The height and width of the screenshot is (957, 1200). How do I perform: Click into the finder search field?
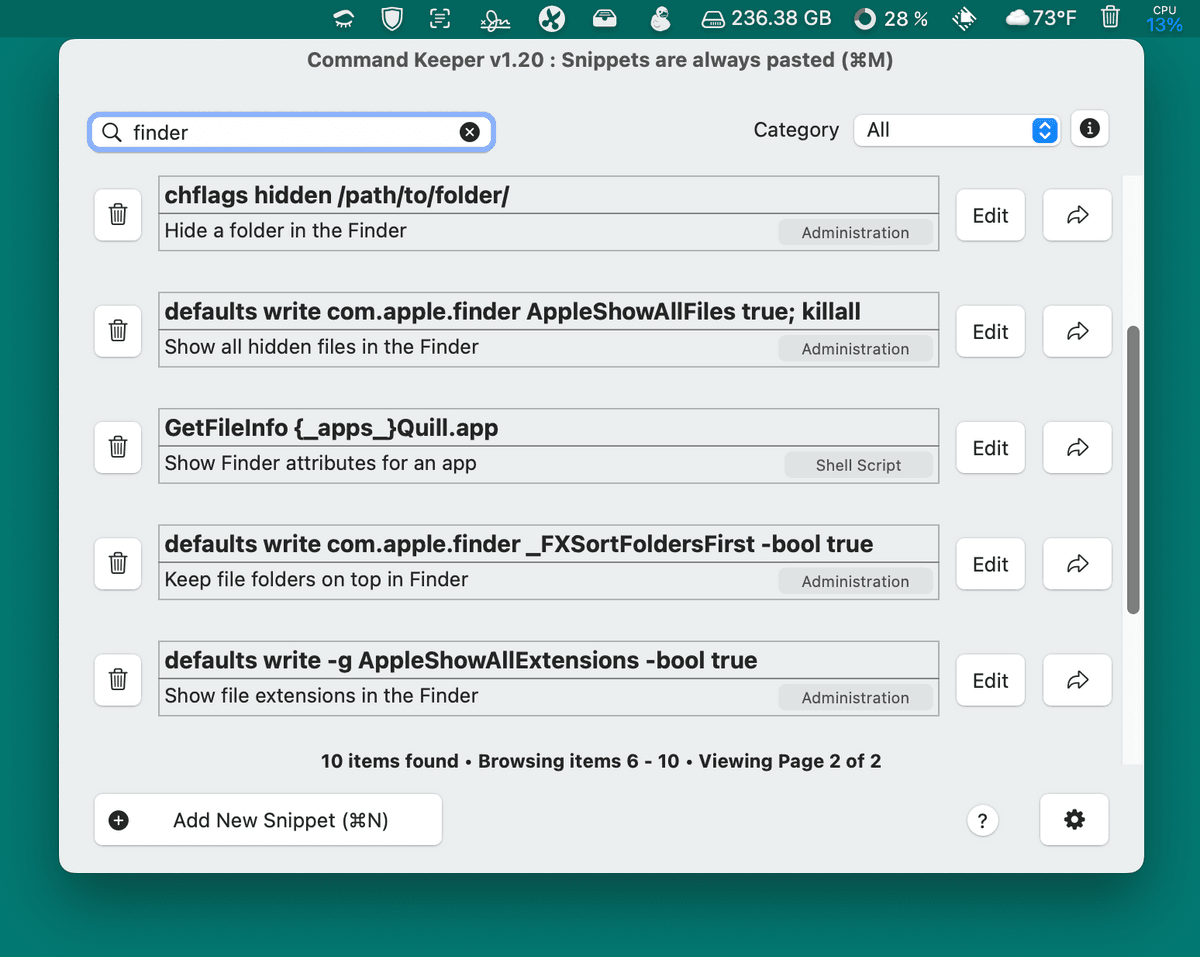coord(290,132)
